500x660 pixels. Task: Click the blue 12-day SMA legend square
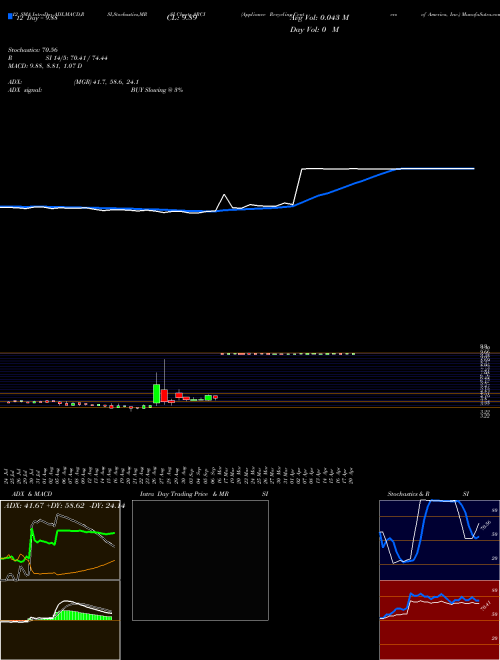(x=10, y=16)
